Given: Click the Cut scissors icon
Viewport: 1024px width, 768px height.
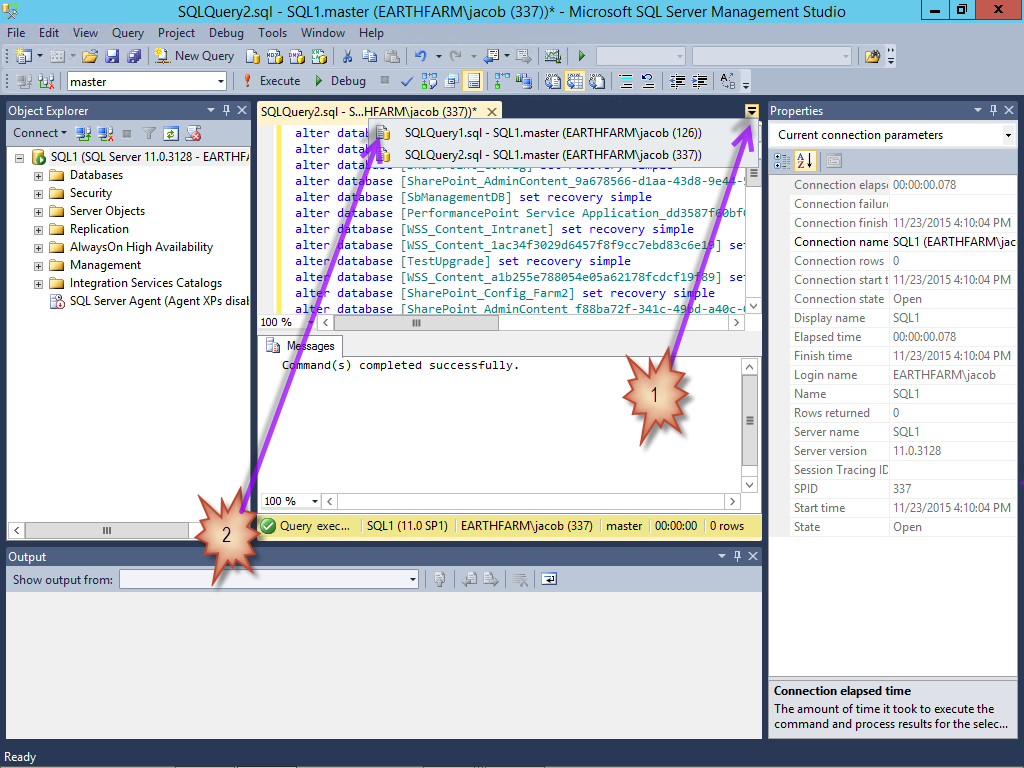Looking at the screenshot, I should [347, 56].
